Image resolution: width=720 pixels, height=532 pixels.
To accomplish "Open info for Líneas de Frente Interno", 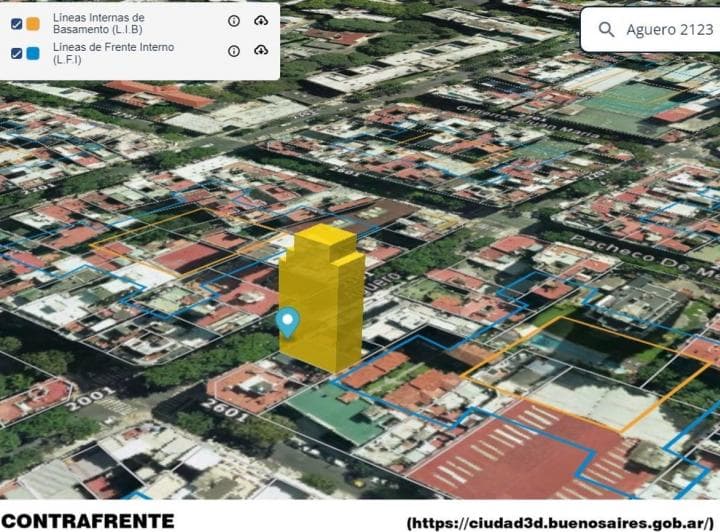I will click(234, 51).
